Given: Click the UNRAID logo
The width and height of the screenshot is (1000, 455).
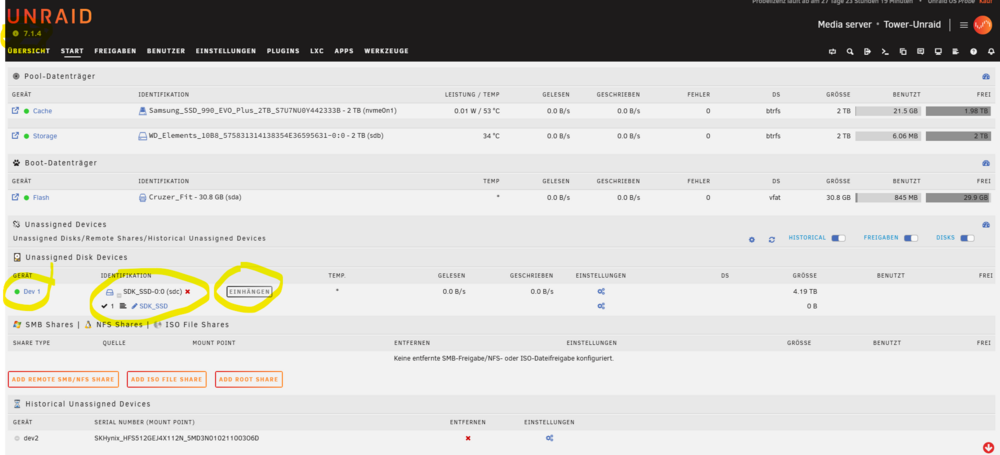Looking at the screenshot, I should [50, 17].
